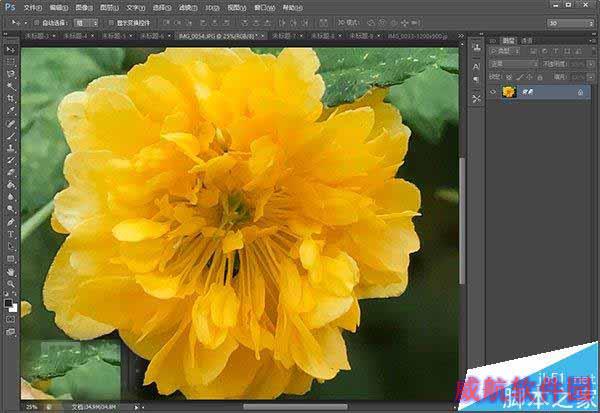This screenshot has width=600, height=413.
Task: Select the Horizontal Type tool
Action: point(11,234)
